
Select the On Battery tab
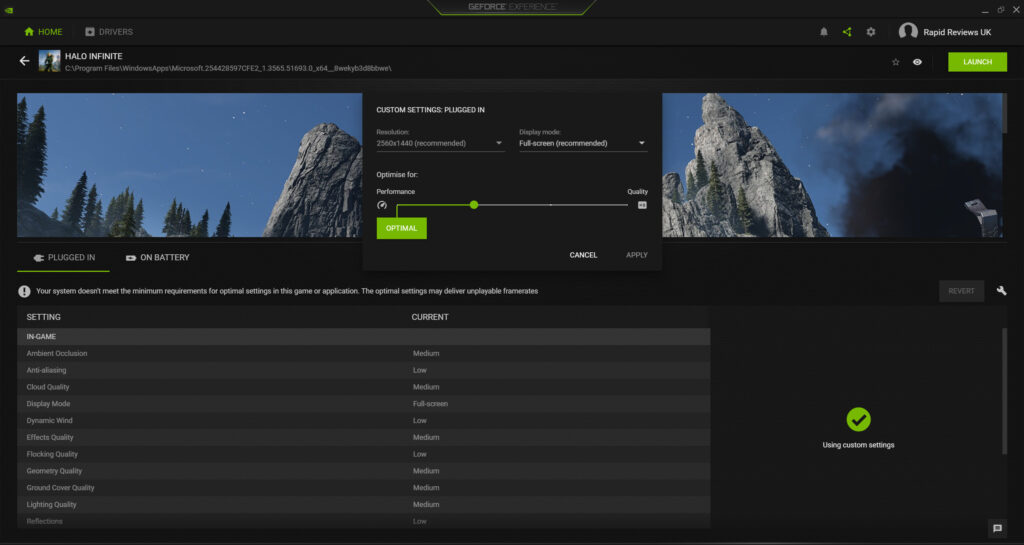157,258
